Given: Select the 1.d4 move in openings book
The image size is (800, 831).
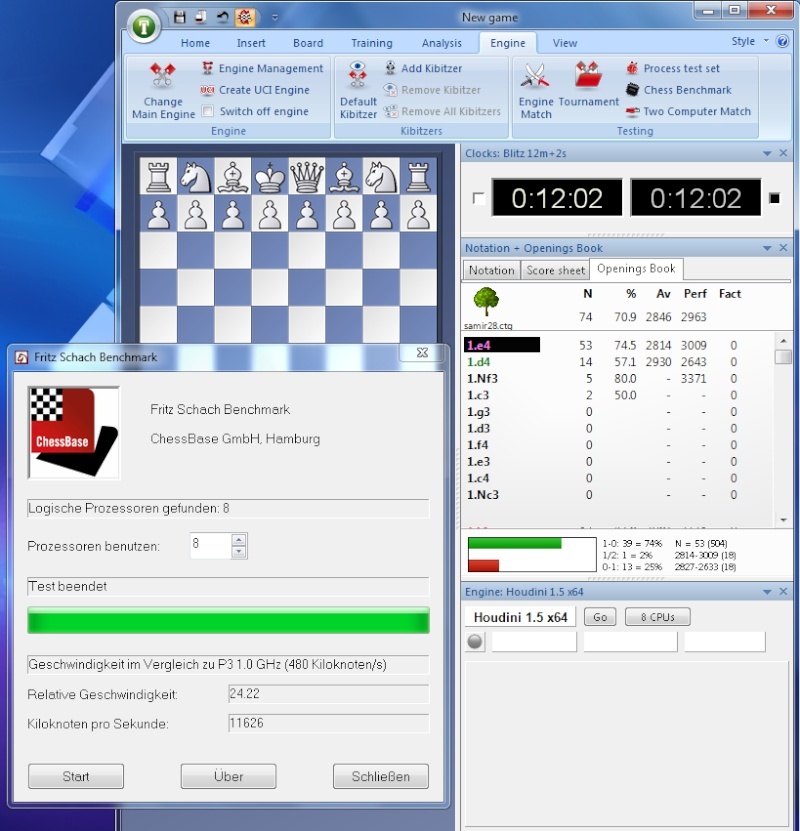Looking at the screenshot, I should 478,362.
